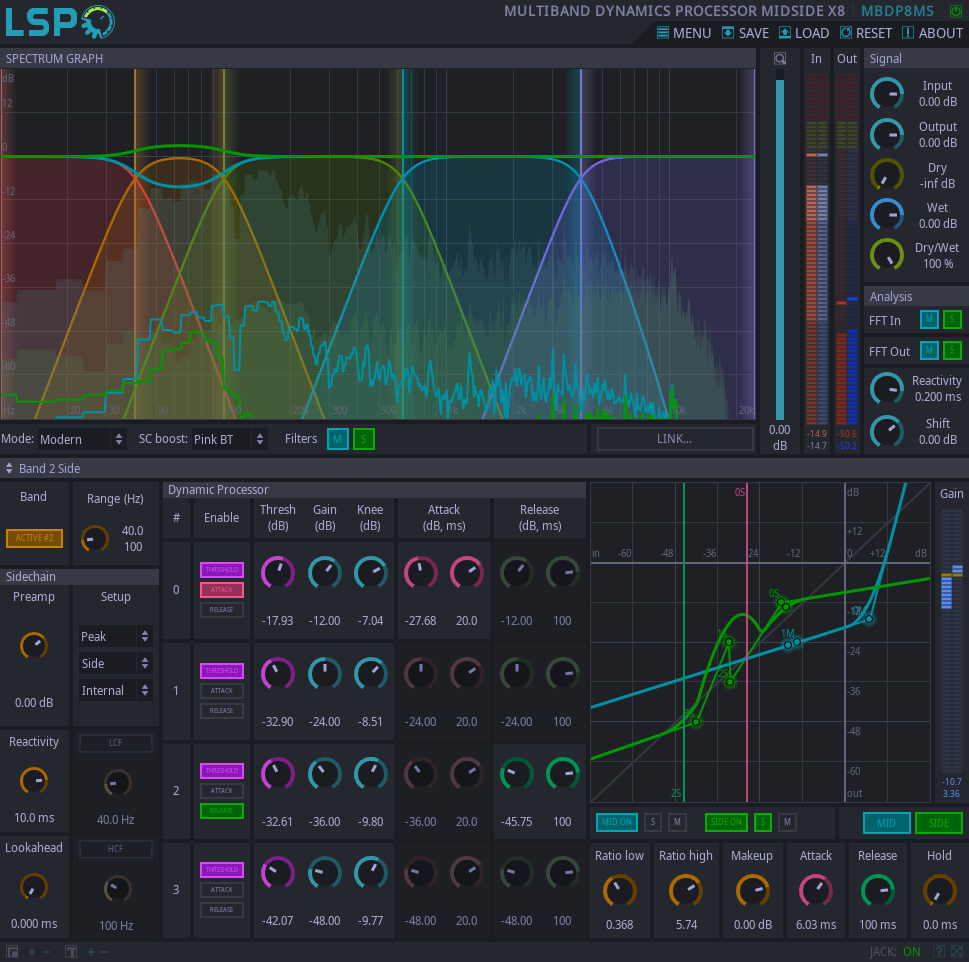Click the 0S curve point on the graph

point(781,602)
